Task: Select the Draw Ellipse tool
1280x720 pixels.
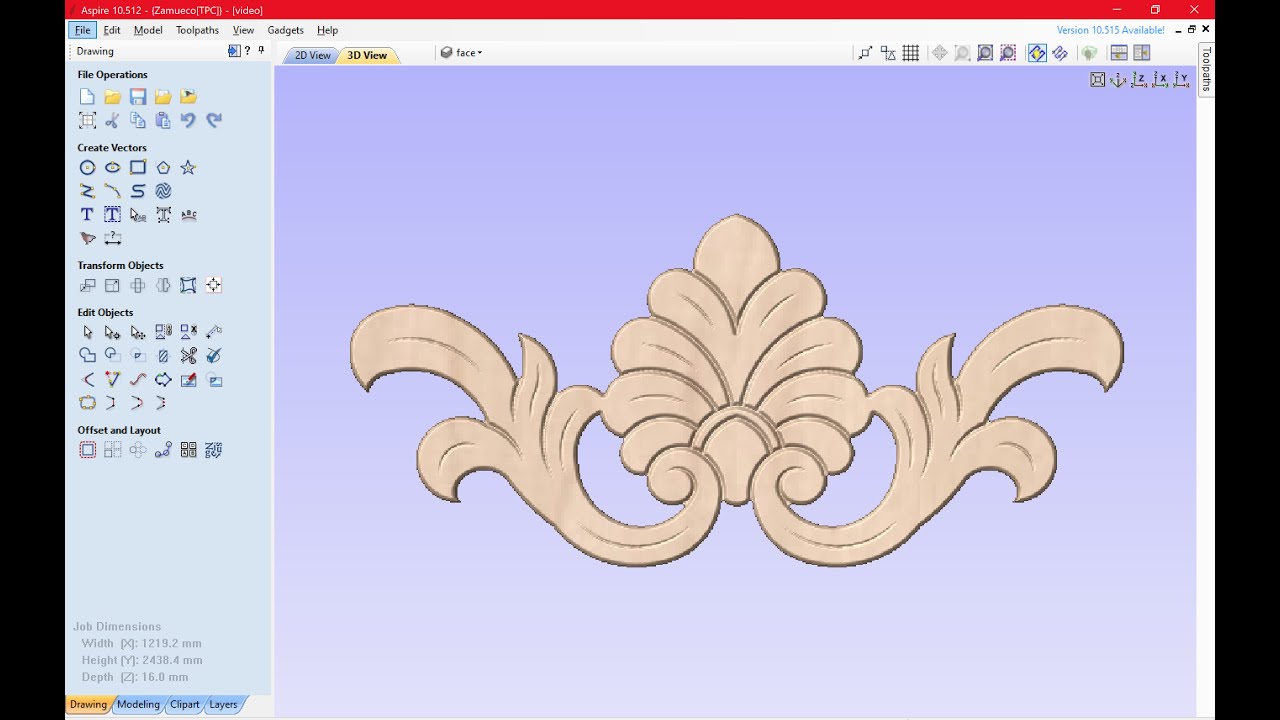Action: click(x=112, y=168)
